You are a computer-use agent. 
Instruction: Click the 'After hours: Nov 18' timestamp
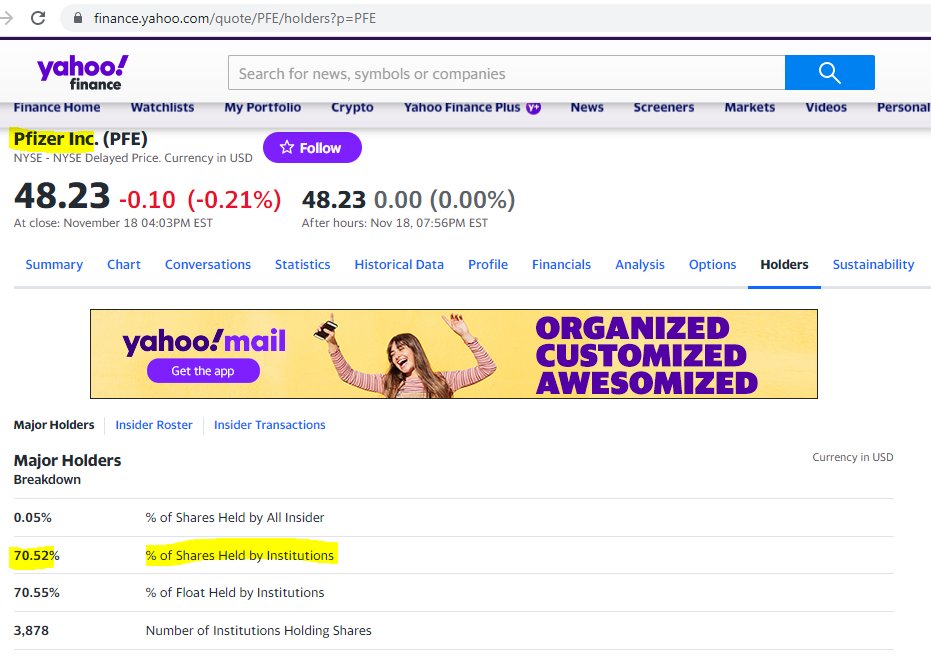tap(395, 223)
